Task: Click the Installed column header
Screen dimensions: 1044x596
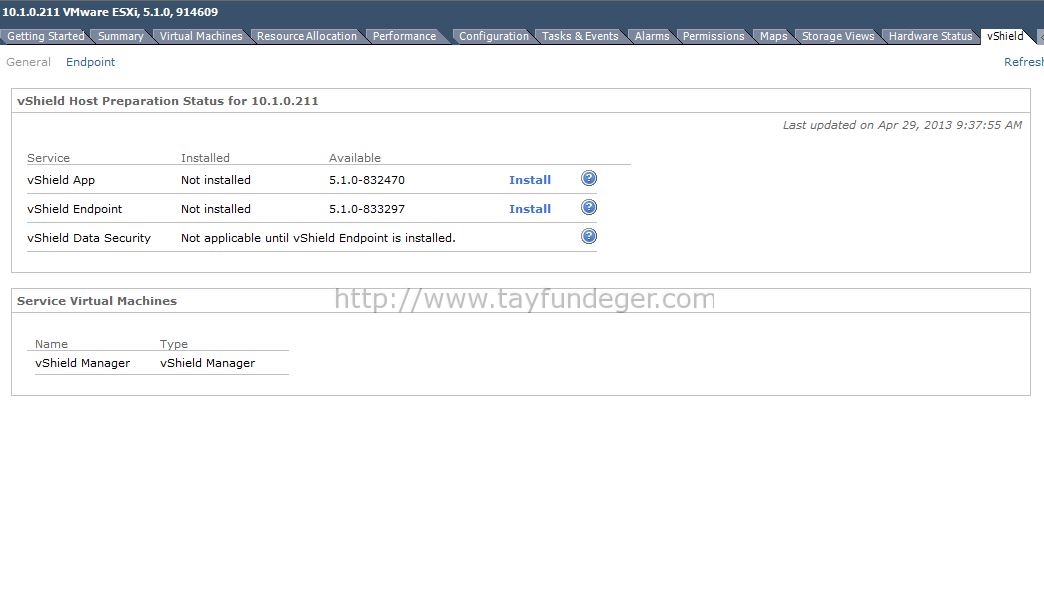Action: click(205, 158)
